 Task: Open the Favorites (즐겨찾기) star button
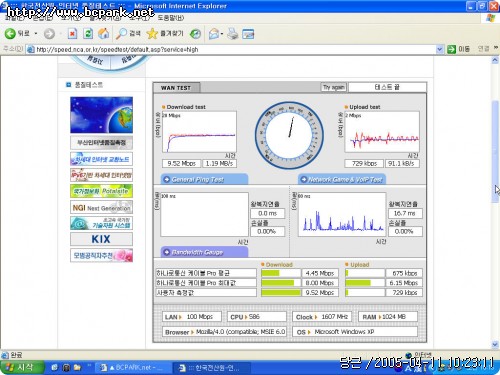[x=165, y=33]
